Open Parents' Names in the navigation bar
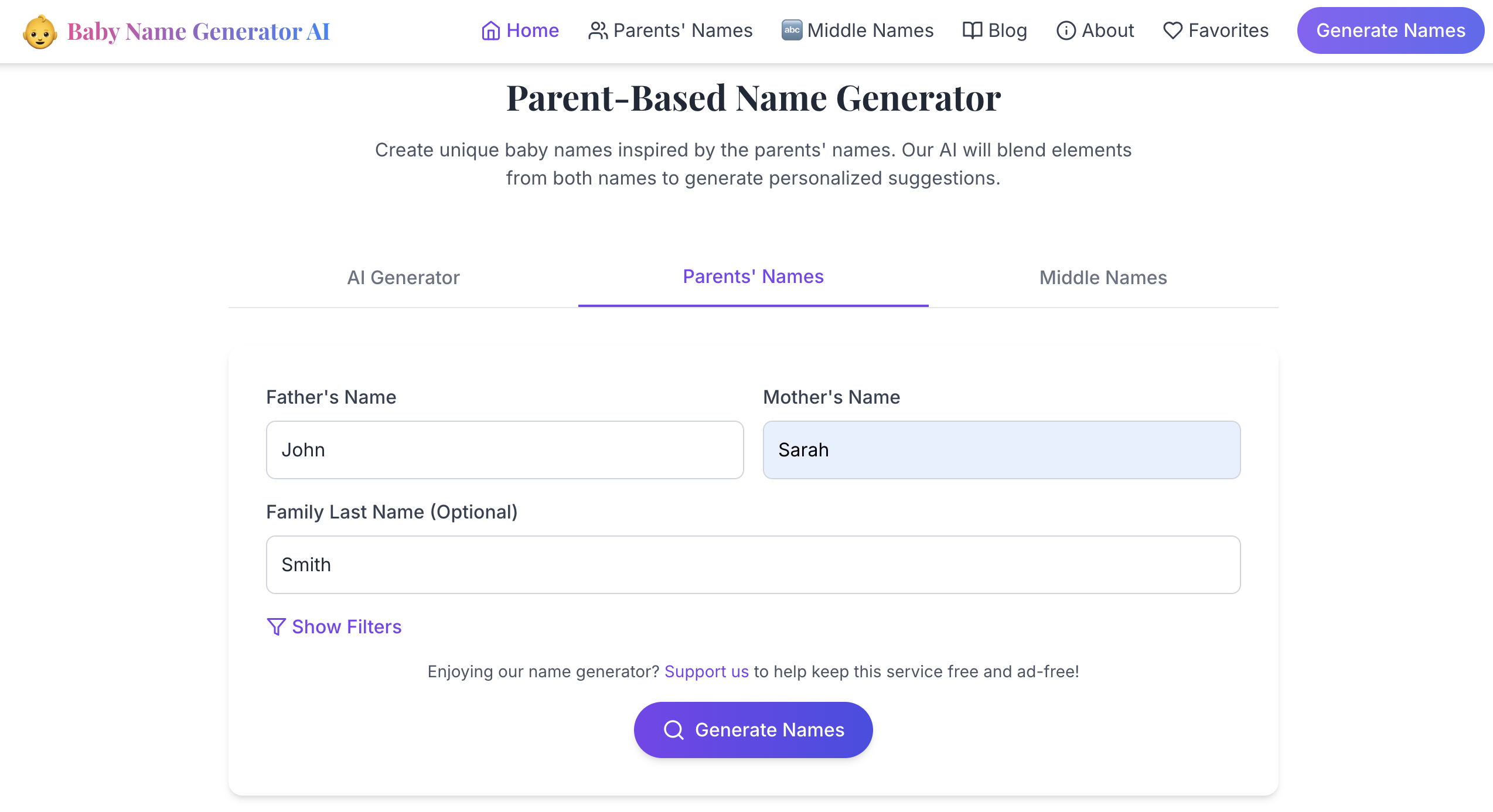 (x=670, y=30)
